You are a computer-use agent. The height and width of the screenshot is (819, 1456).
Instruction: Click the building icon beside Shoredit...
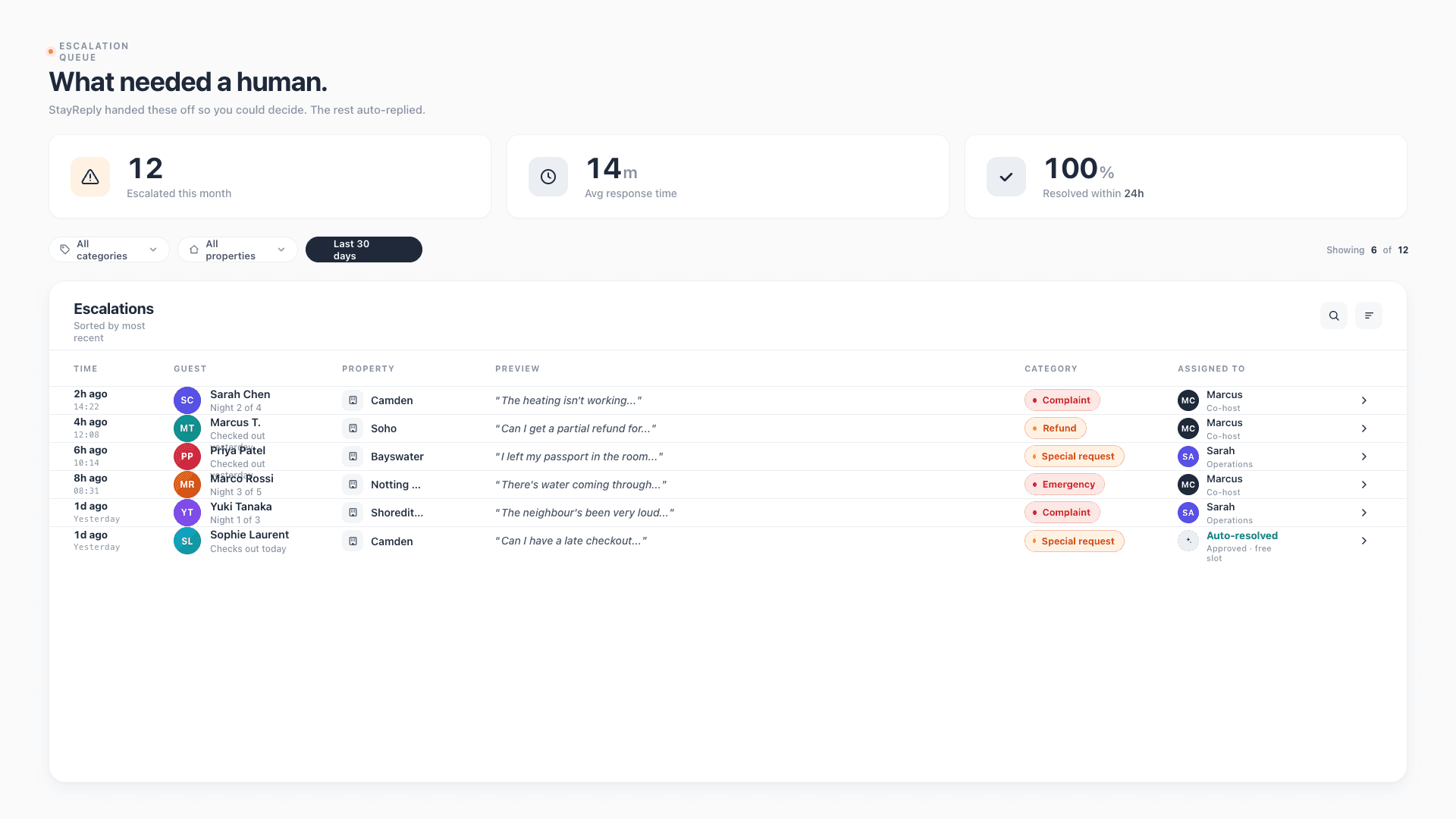(x=353, y=513)
